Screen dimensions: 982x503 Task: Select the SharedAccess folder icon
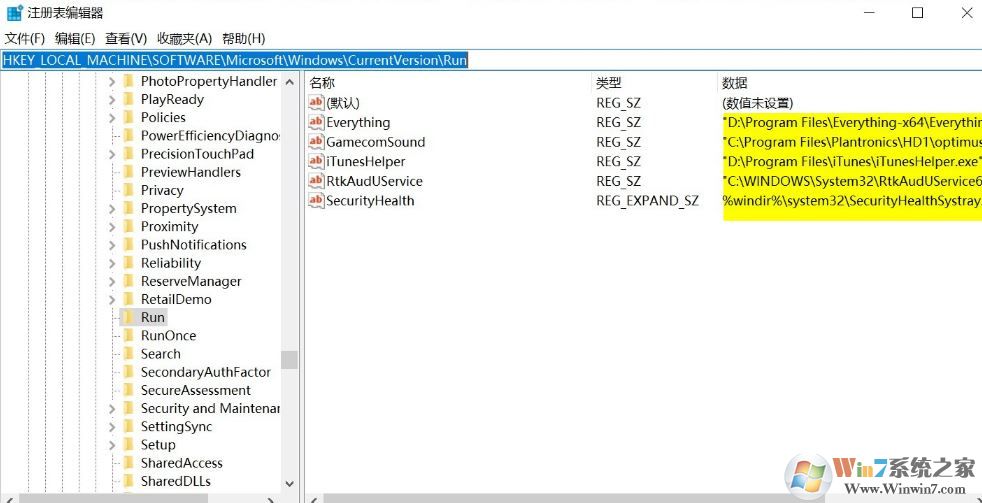click(128, 462)
